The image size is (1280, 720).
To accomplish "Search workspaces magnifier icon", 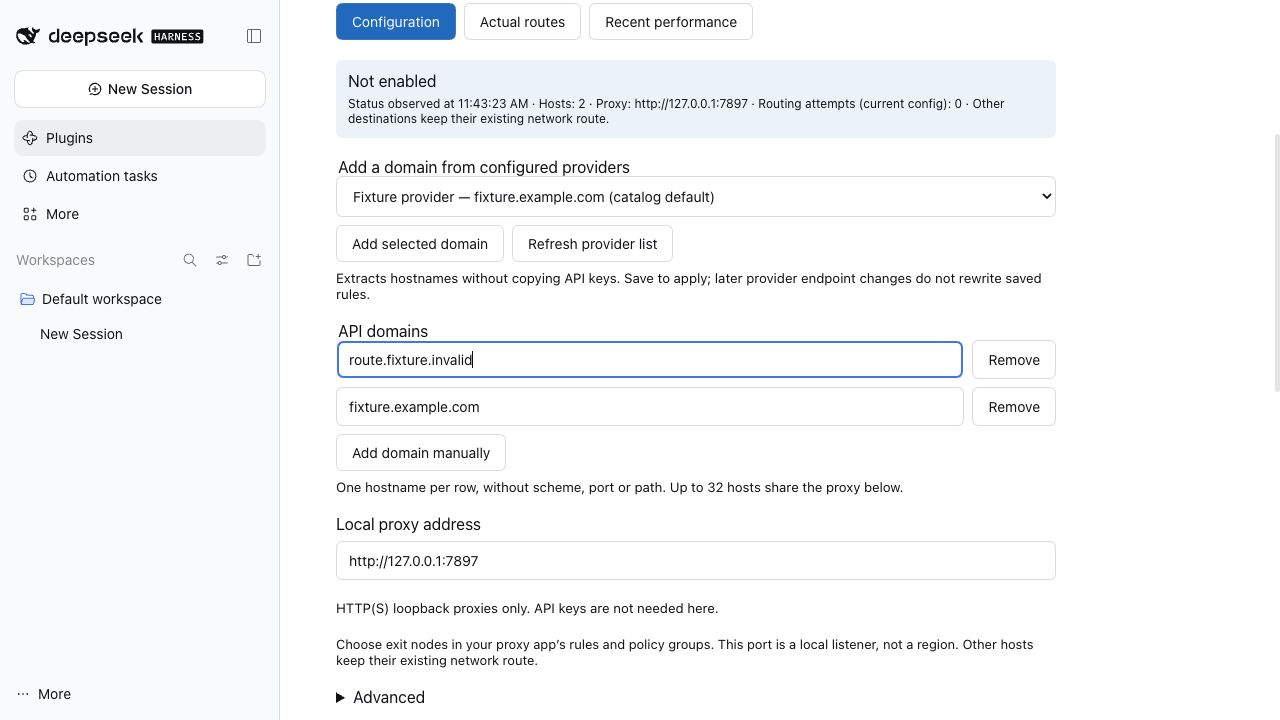I will (190, 260).
